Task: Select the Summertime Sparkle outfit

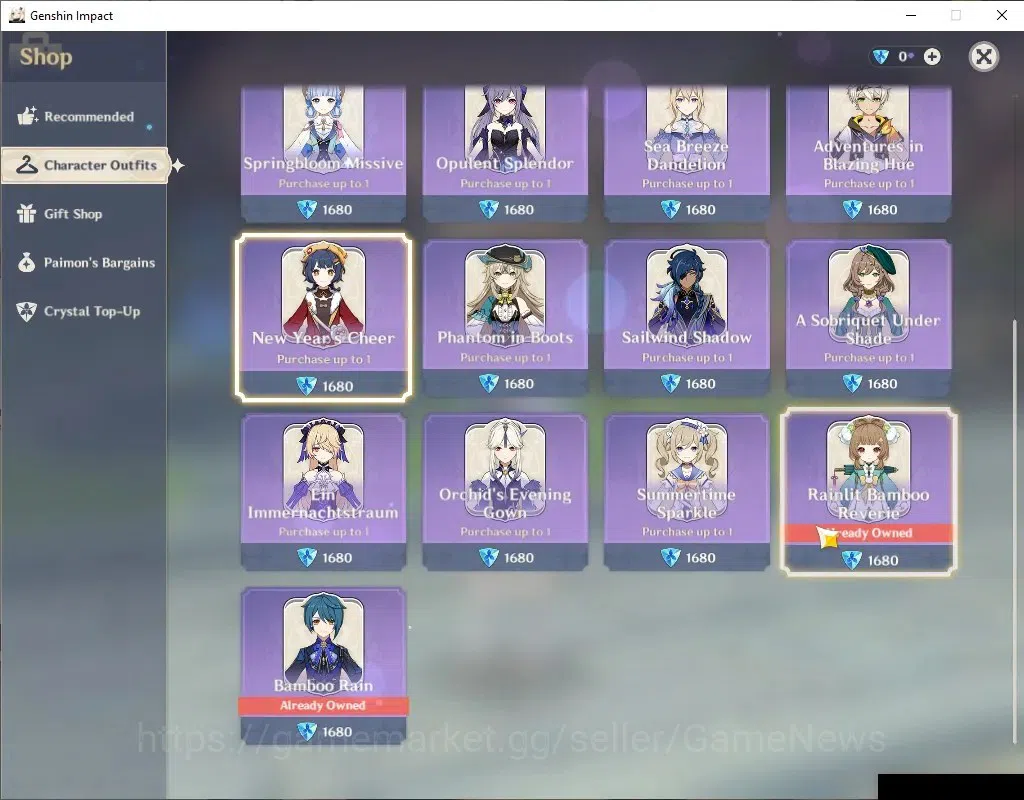Action: 686,492
